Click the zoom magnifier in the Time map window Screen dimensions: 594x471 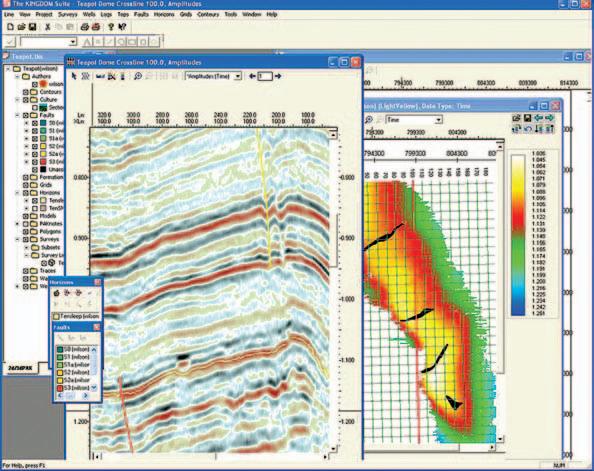[x=369, y=120]
